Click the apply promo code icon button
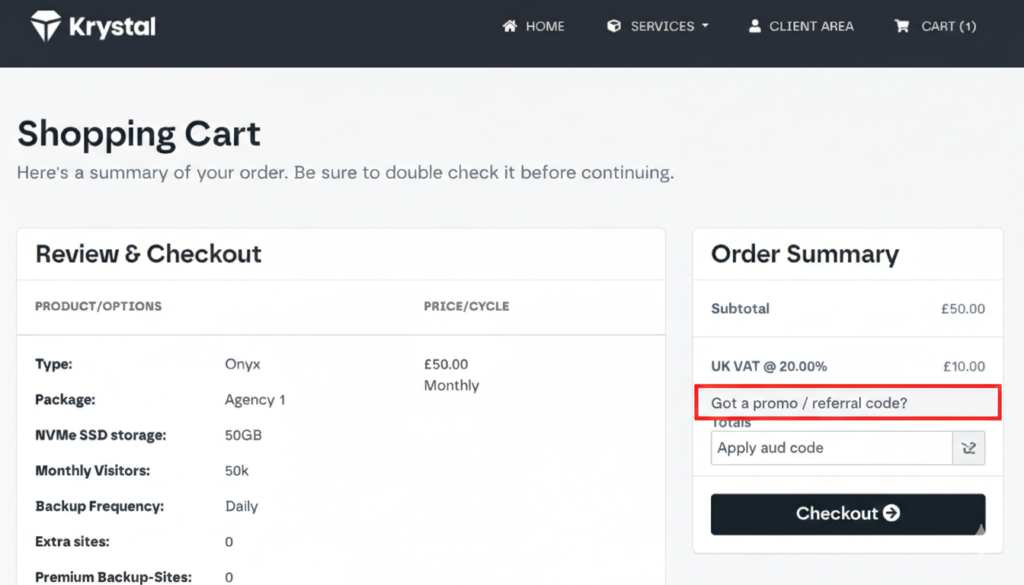The image size is (1024, 585). click(x=968, y=448)
